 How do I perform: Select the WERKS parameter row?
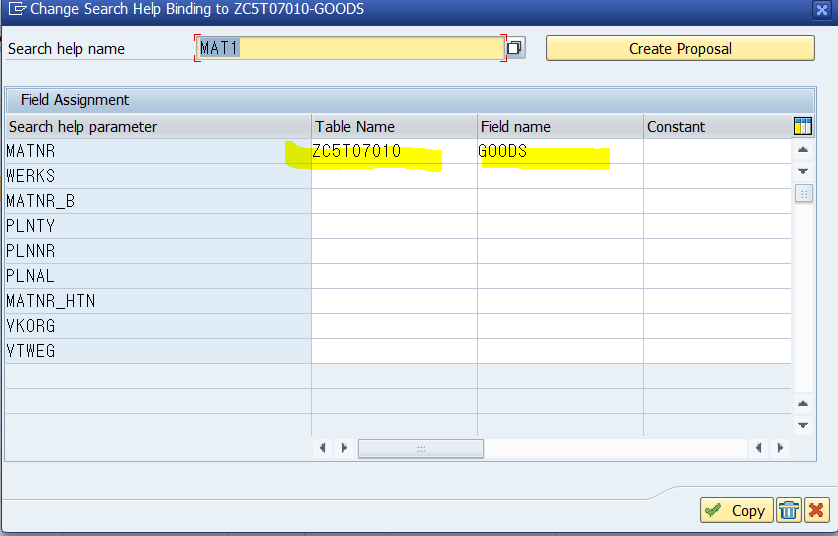(158, 176)
